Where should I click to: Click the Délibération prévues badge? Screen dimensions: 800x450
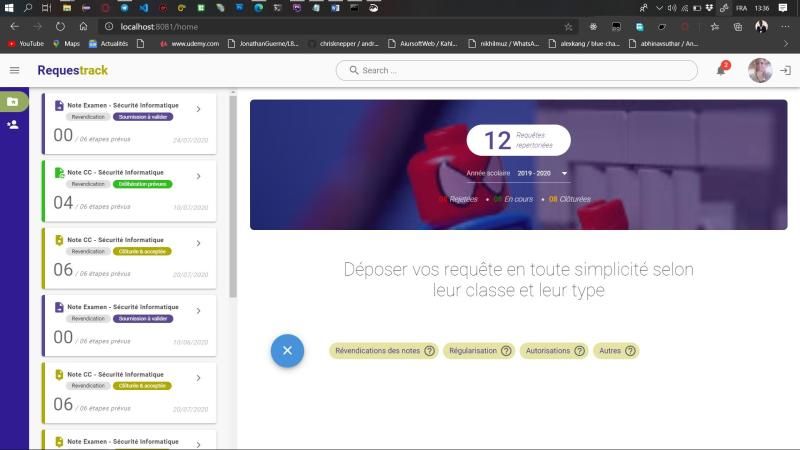pos(142,184)
